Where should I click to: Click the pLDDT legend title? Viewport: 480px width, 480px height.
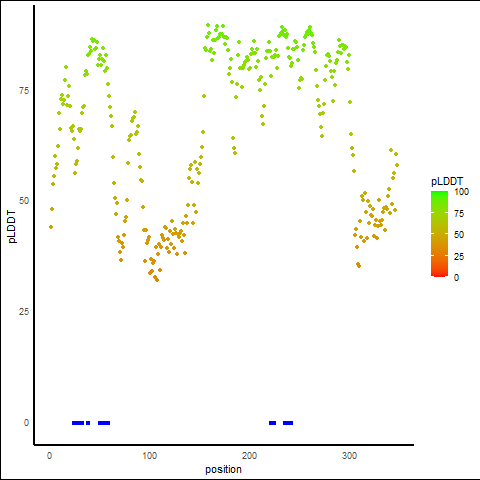447,182
